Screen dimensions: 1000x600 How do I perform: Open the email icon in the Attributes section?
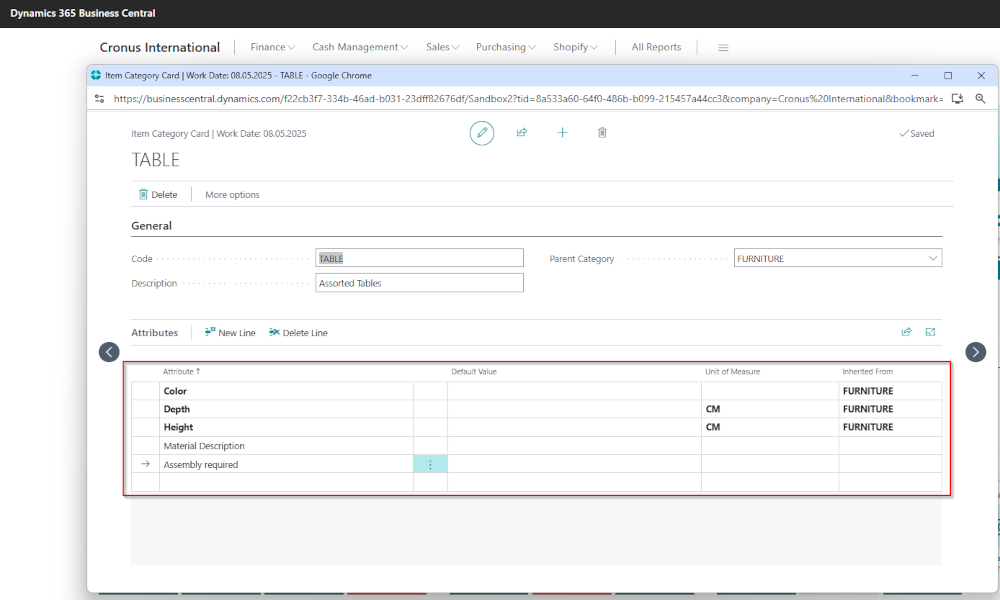pos(930,331)
